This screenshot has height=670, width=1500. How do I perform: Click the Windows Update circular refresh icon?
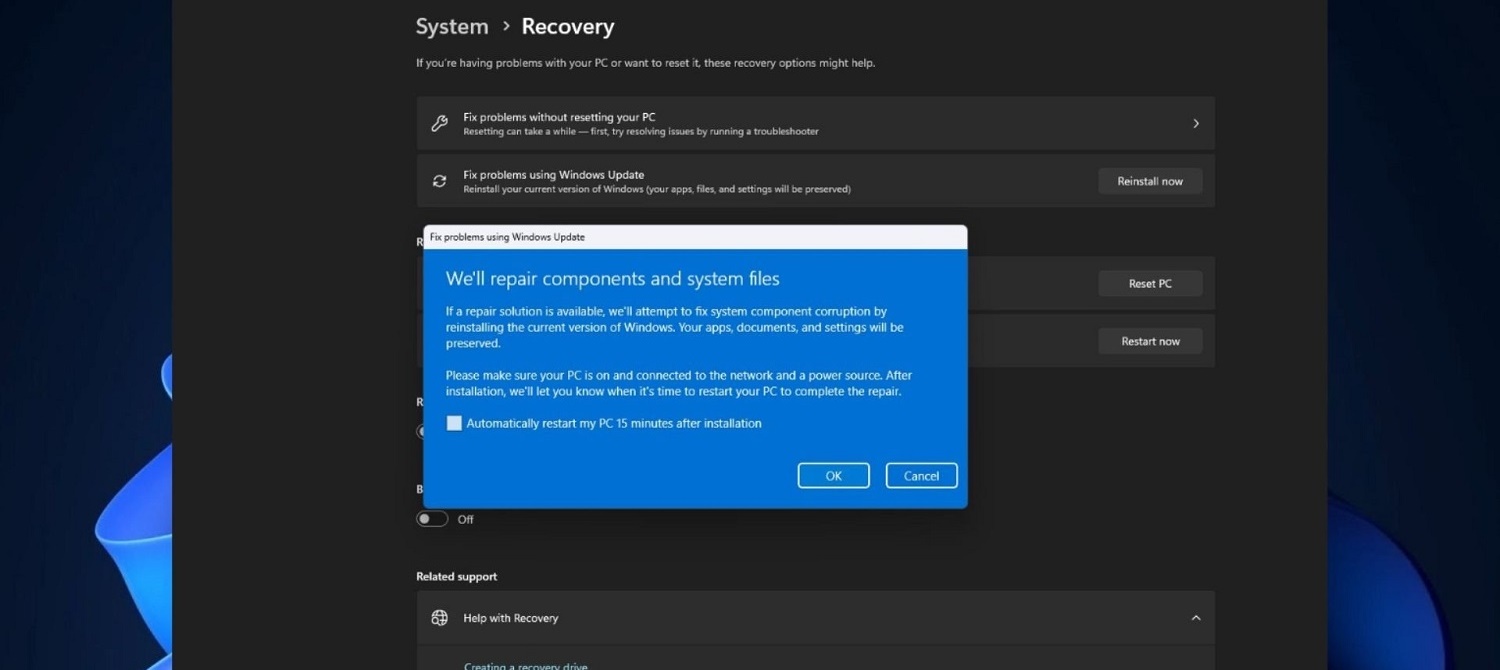[x=439, y=180]
